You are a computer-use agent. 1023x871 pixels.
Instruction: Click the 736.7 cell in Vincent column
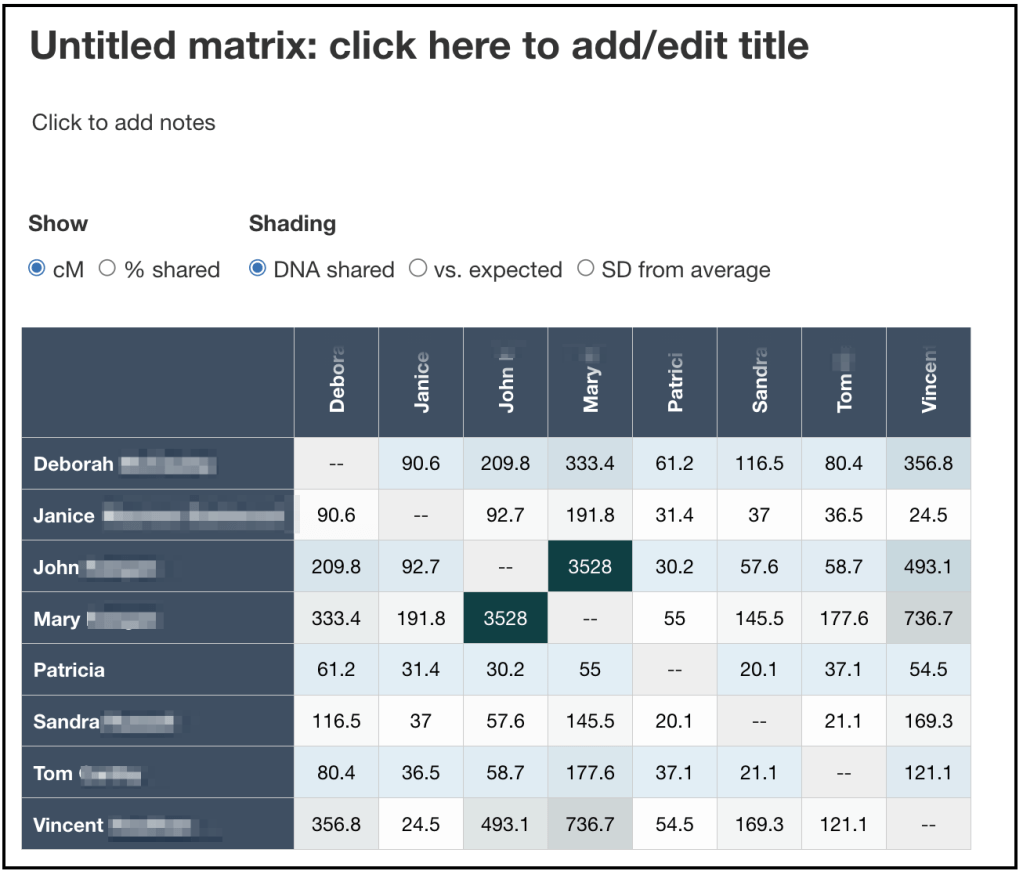(928, 619)
